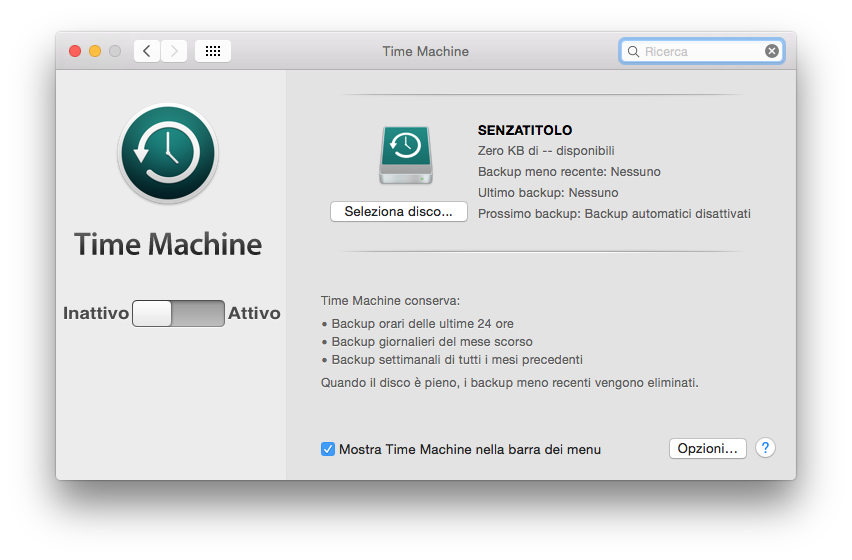This screenshot has height=560, width=852.
Task: Click the magnifying glass search icon
Action: coord(634,51)
